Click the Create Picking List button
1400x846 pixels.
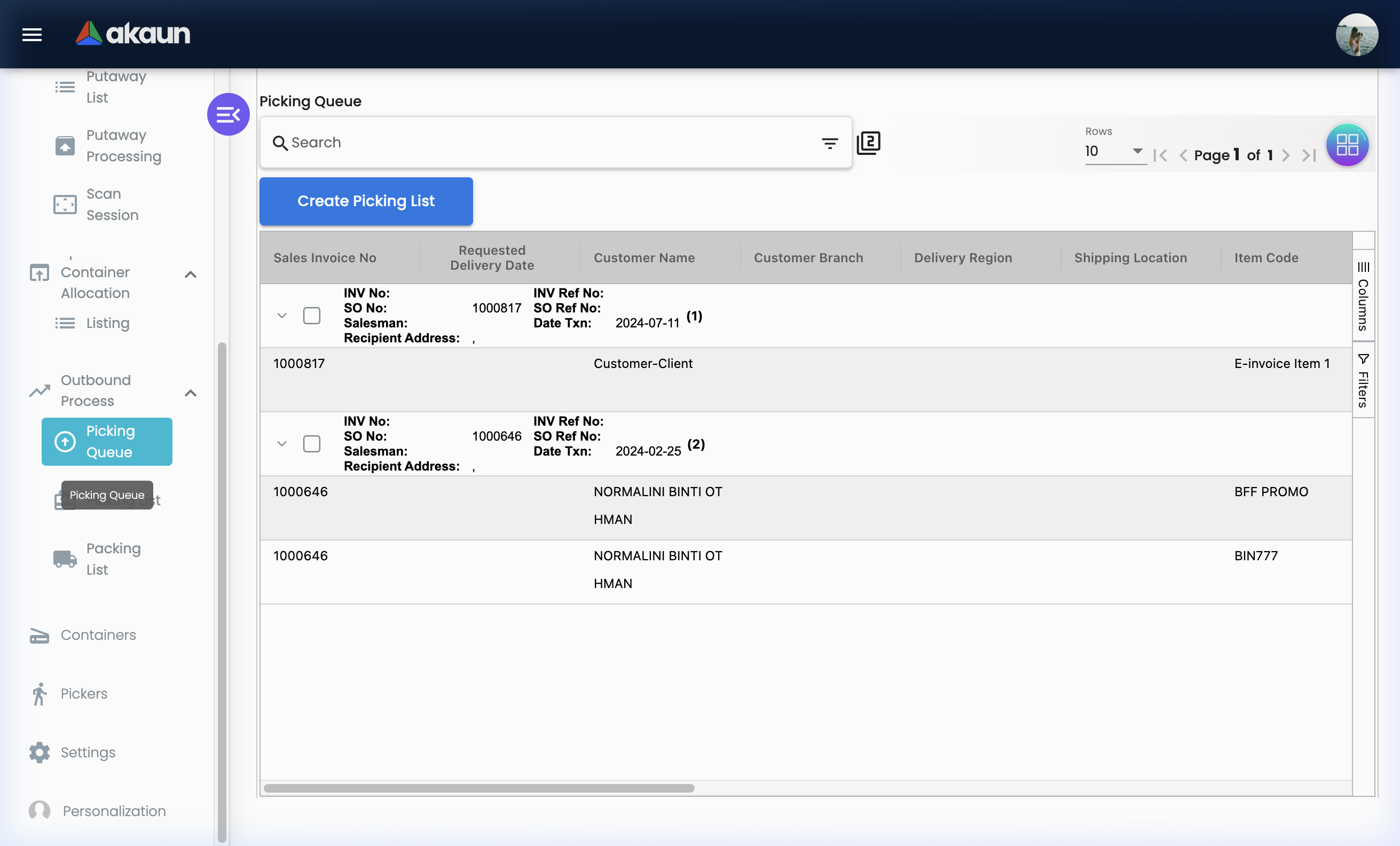click(366, 201)
